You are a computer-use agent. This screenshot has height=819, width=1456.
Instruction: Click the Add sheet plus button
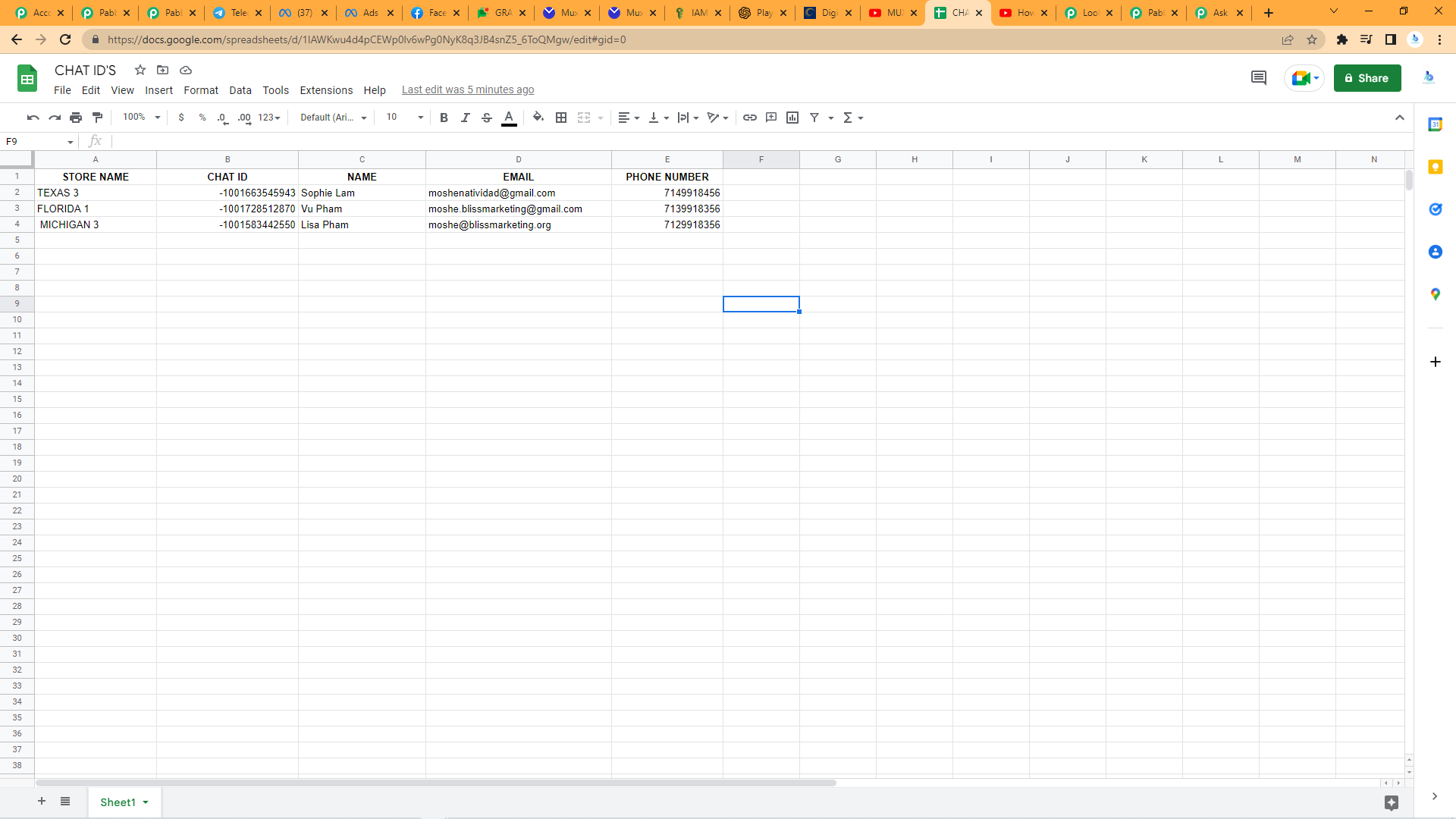[x=42, y=802]
